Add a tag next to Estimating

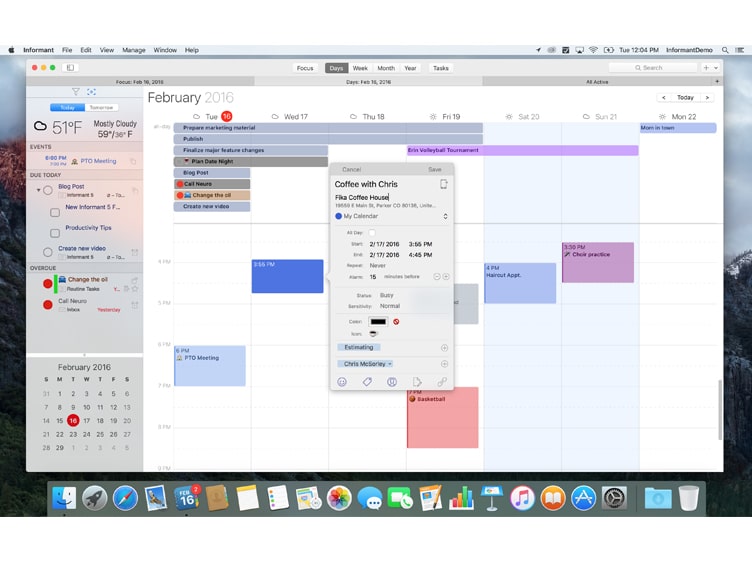pos(445,348)
